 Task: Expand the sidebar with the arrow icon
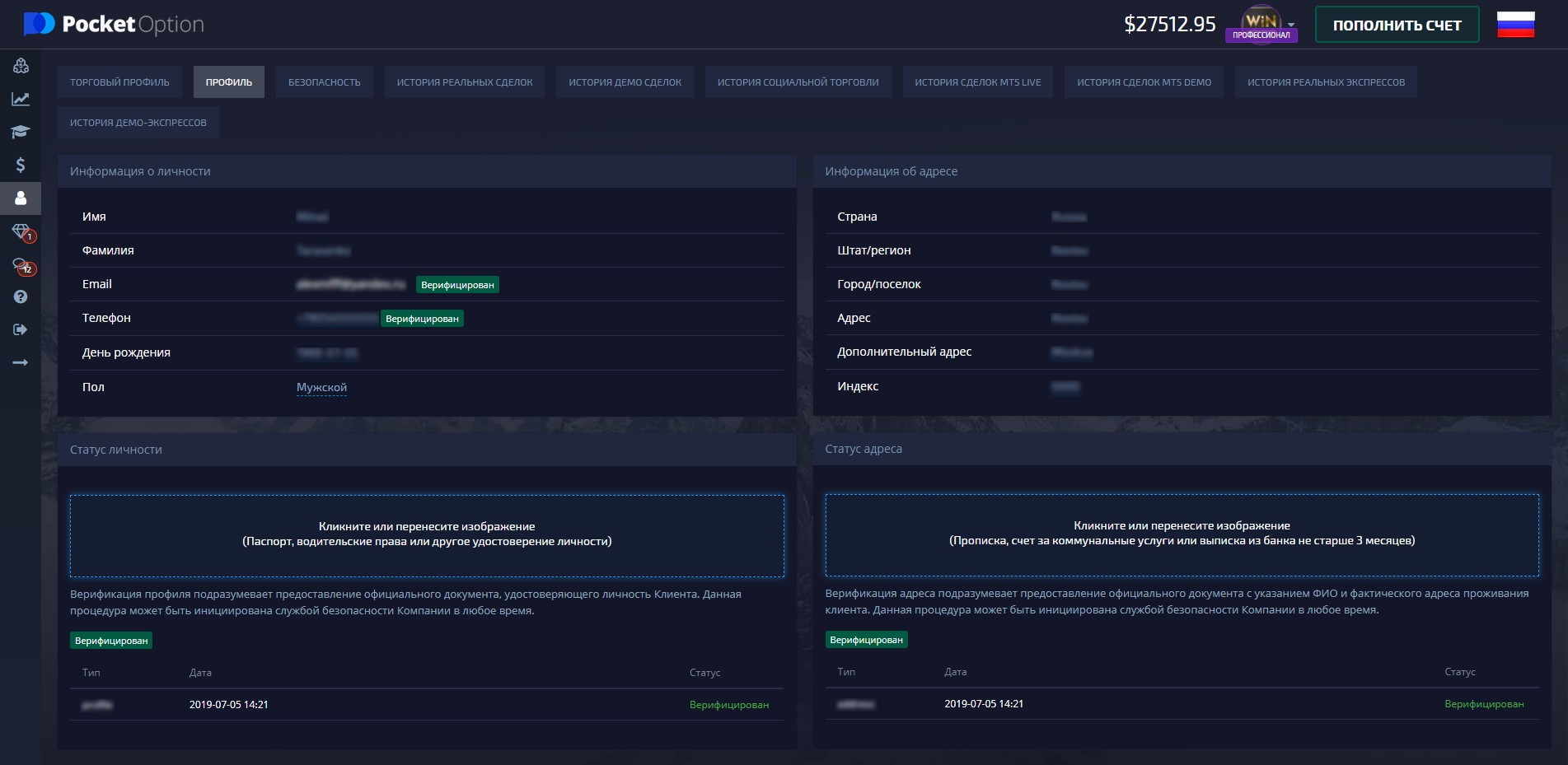21,362
